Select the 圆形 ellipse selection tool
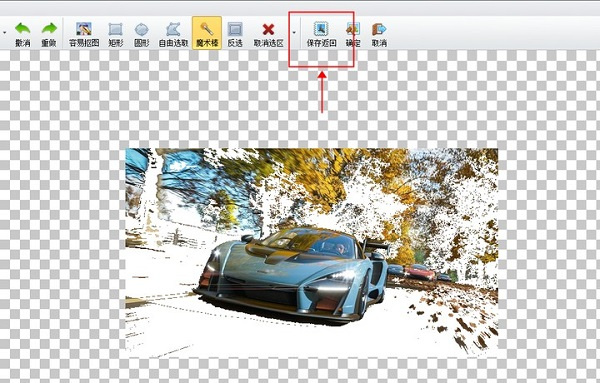This screenshot has height=383, width=600. pyautogui.click(x=142, y=34)
